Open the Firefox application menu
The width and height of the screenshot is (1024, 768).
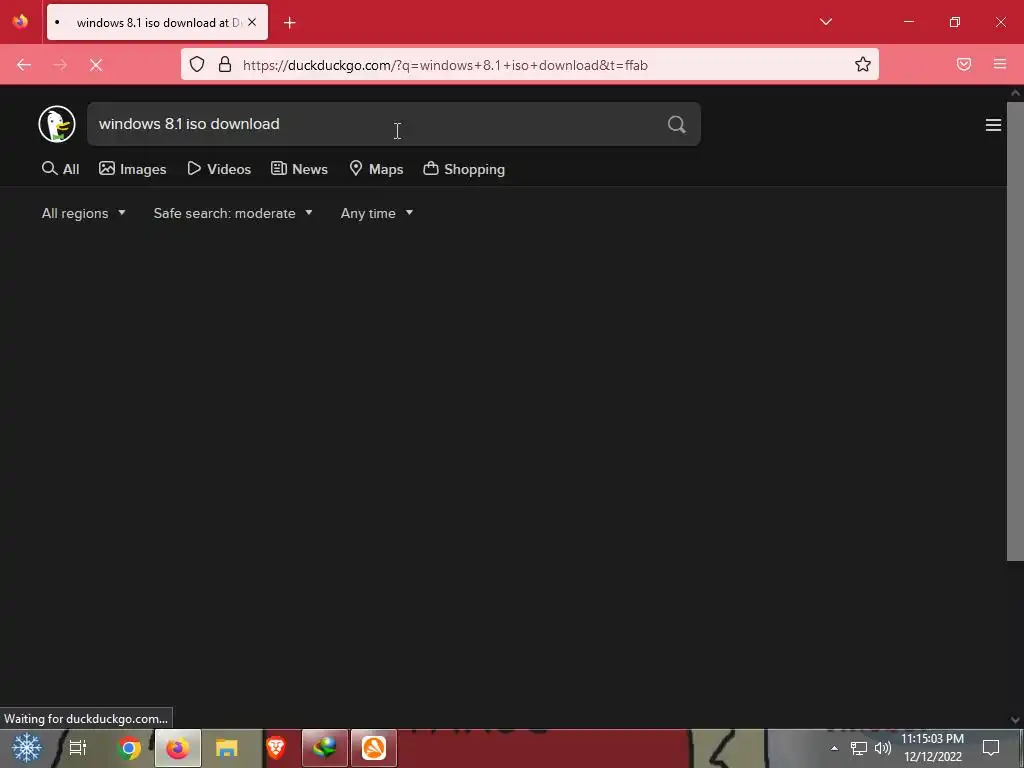click(x=1000, y=64)
